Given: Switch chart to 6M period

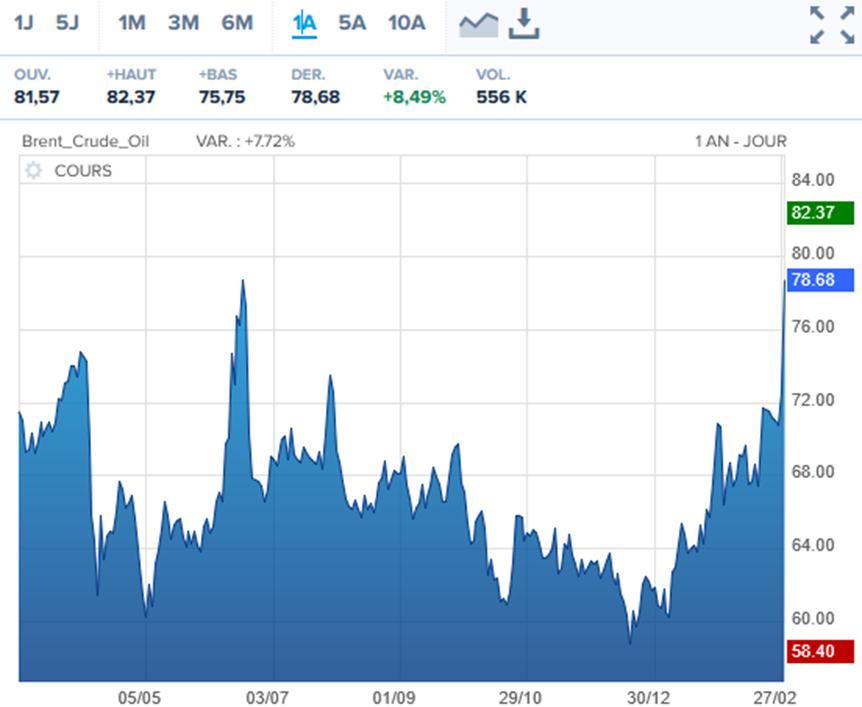Looking at the screenshot, I should (x=237, y=23).
